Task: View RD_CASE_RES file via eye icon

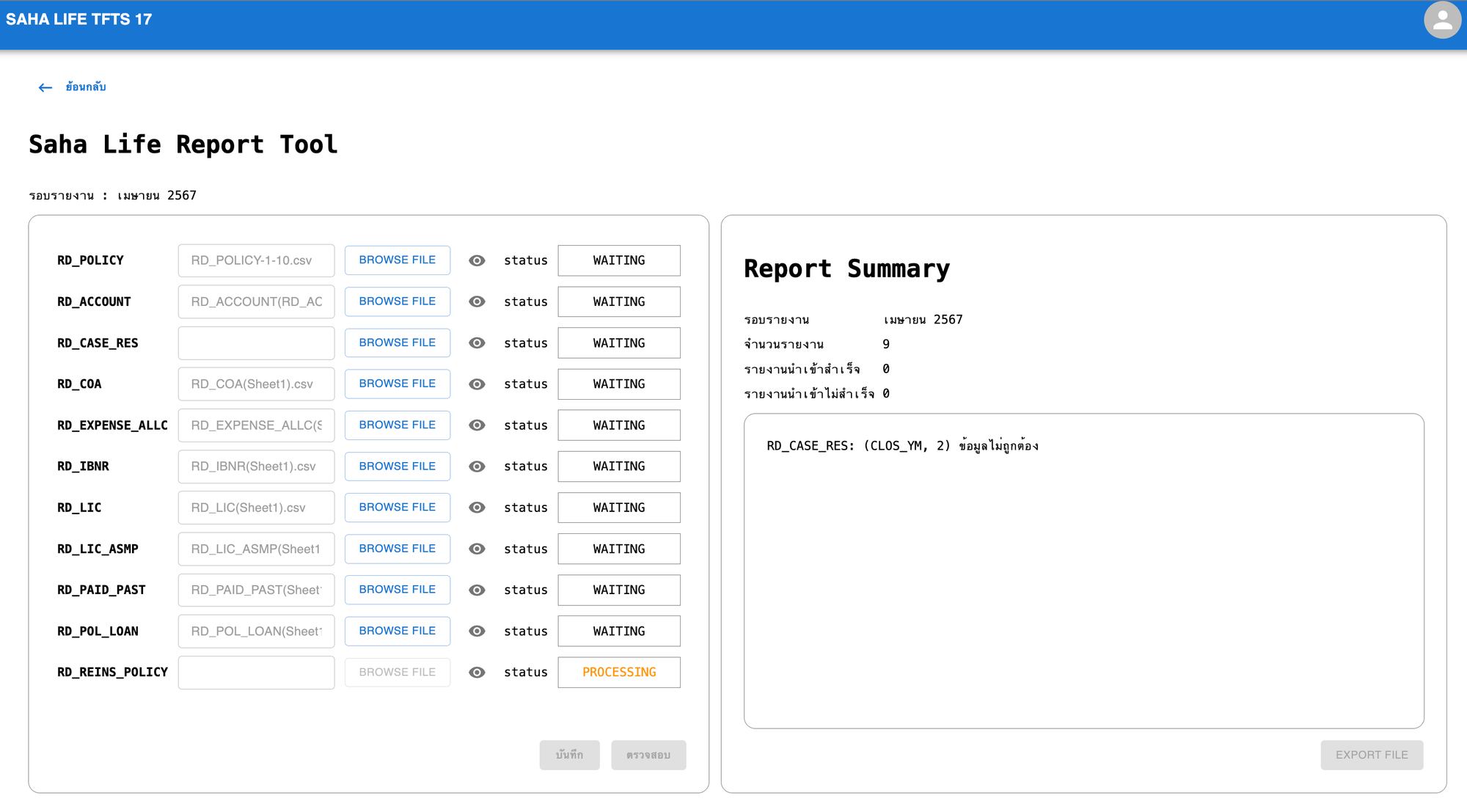Action: 477,343
